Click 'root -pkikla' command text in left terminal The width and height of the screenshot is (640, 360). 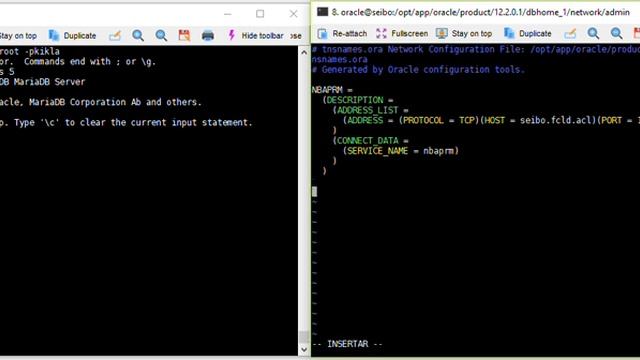pos(30,51)
